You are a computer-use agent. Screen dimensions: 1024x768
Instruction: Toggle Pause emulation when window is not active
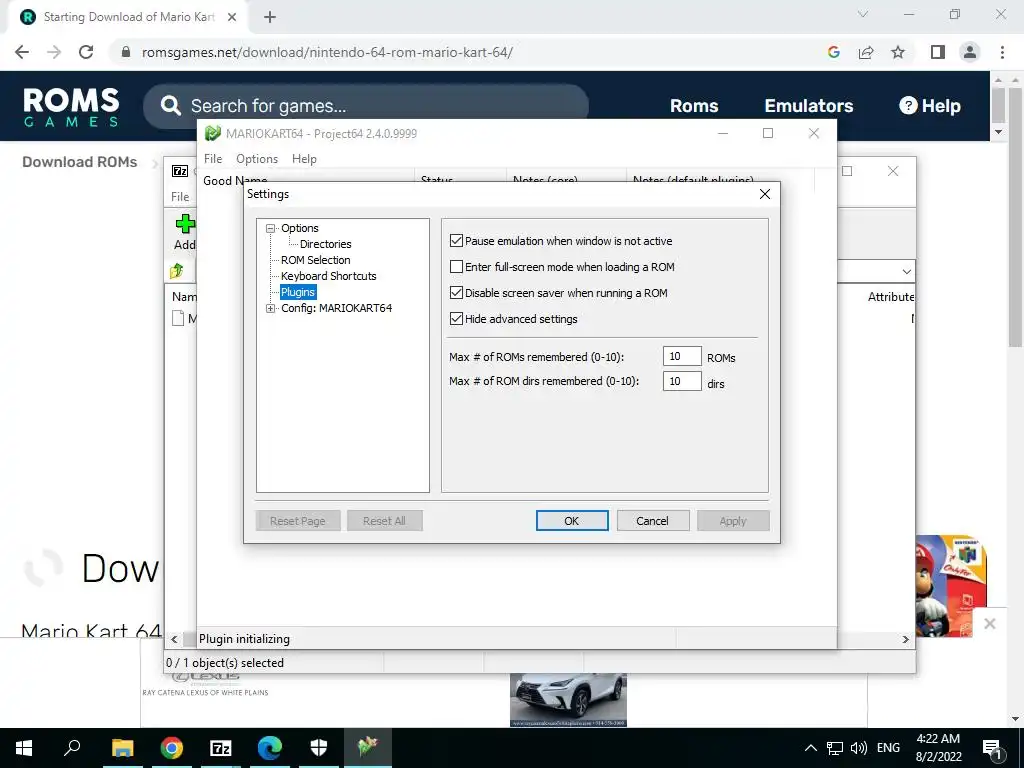(x=456, y=241)
